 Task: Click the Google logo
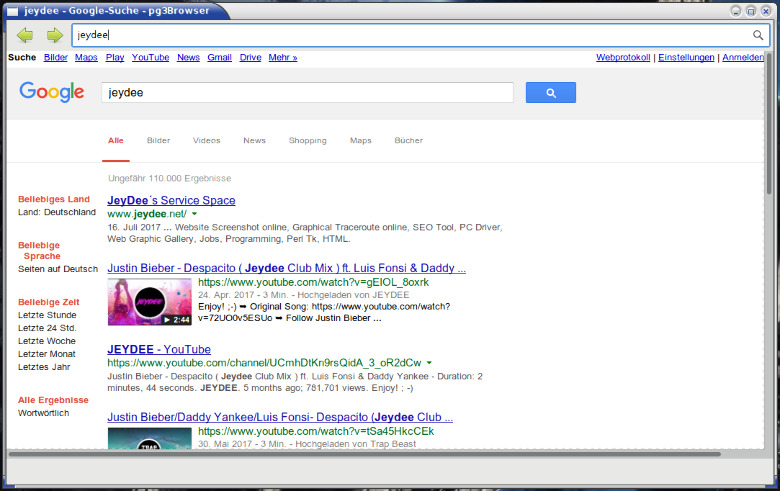pos(52,92)
